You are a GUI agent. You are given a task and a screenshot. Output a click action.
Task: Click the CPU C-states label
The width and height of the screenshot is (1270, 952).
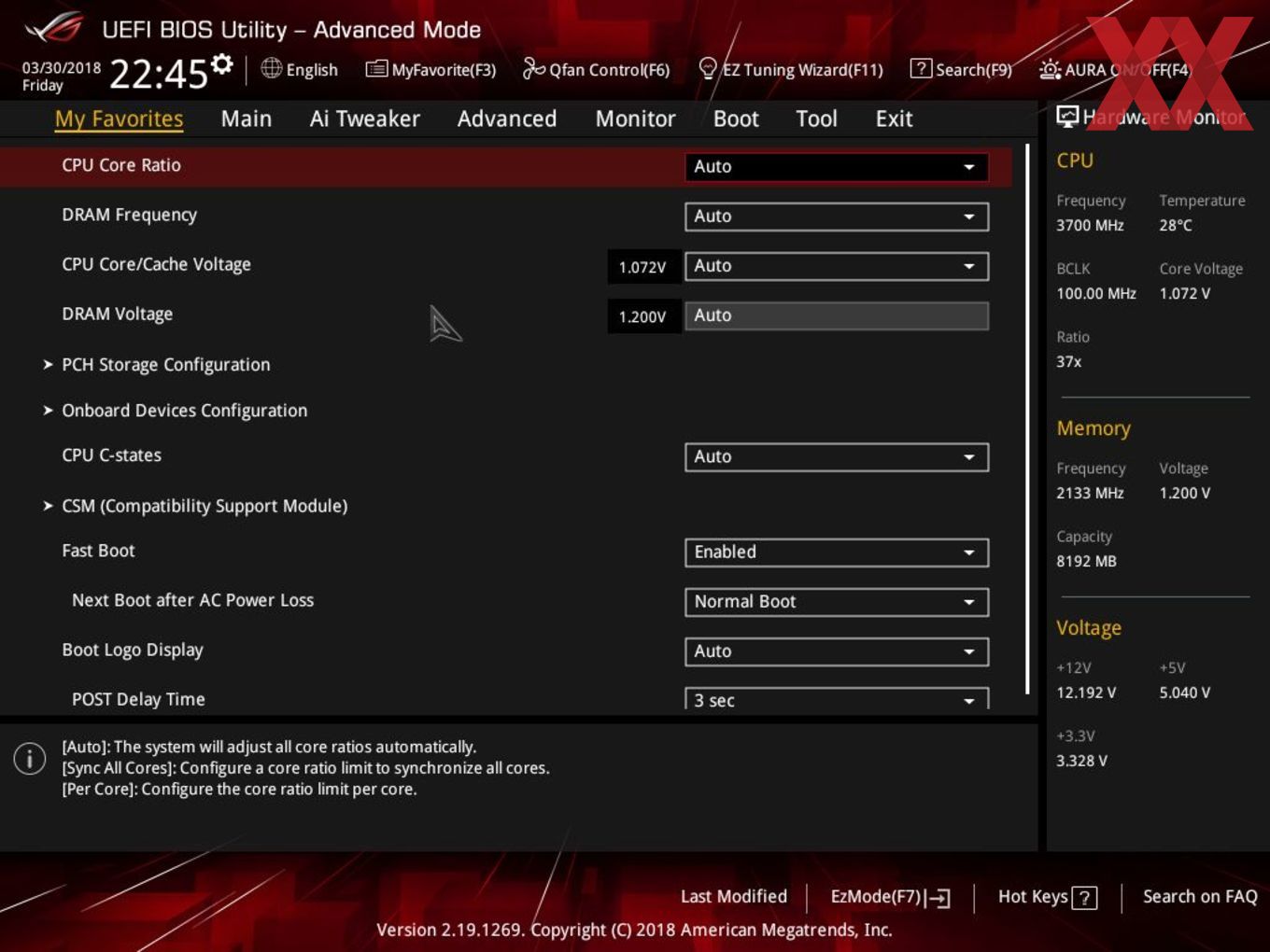pos(111,455)
